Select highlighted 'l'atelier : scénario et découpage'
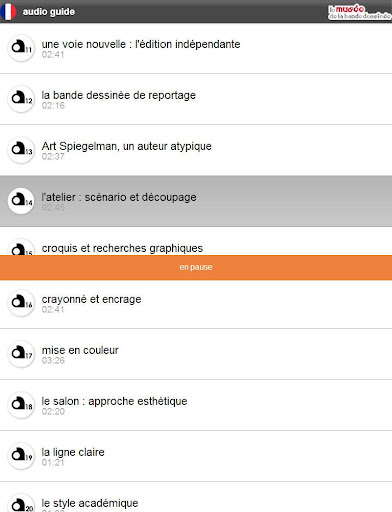 [x=196, y=201]
